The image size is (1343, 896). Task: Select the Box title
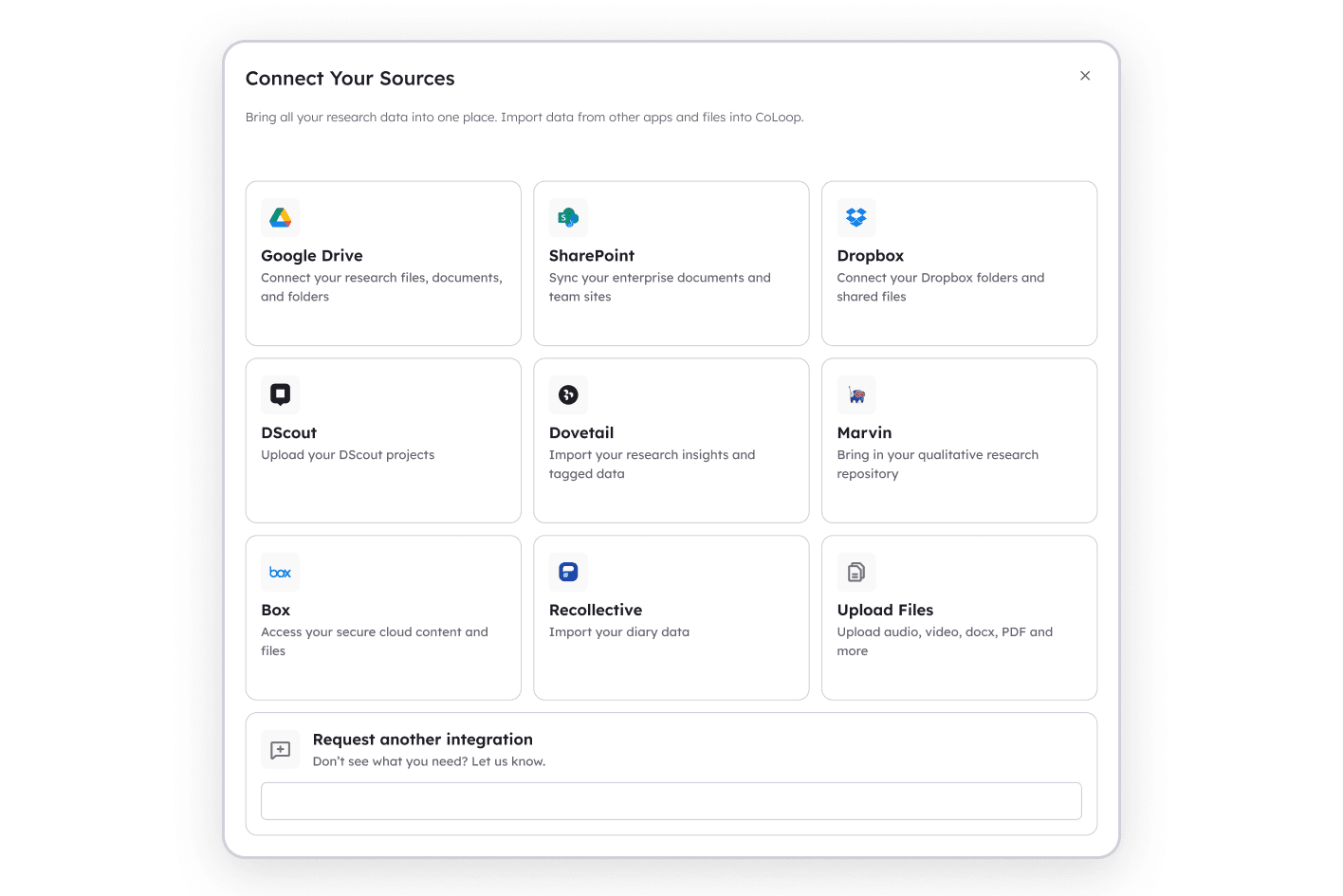point(276,611)
